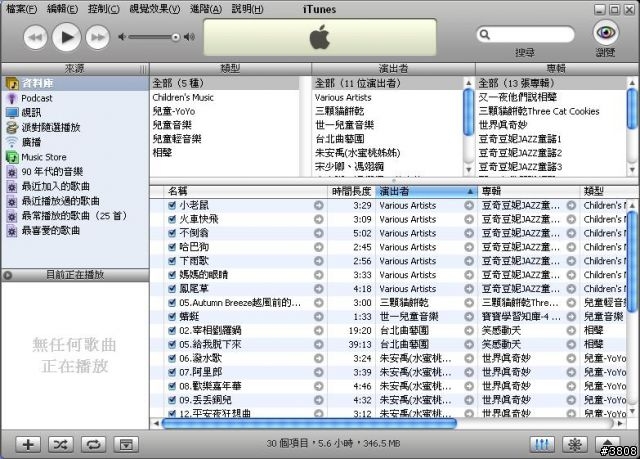Open the File menu
The image size is (640, 459).
click(22, 9)
